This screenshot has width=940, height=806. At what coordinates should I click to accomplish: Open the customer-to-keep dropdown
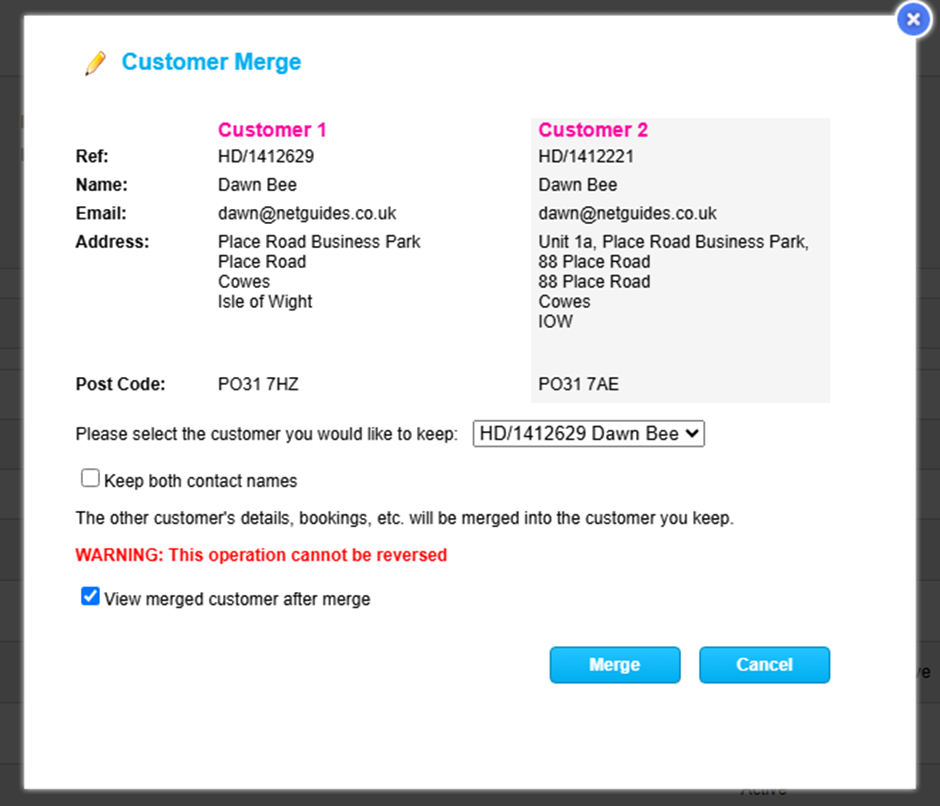pos(588,434)
